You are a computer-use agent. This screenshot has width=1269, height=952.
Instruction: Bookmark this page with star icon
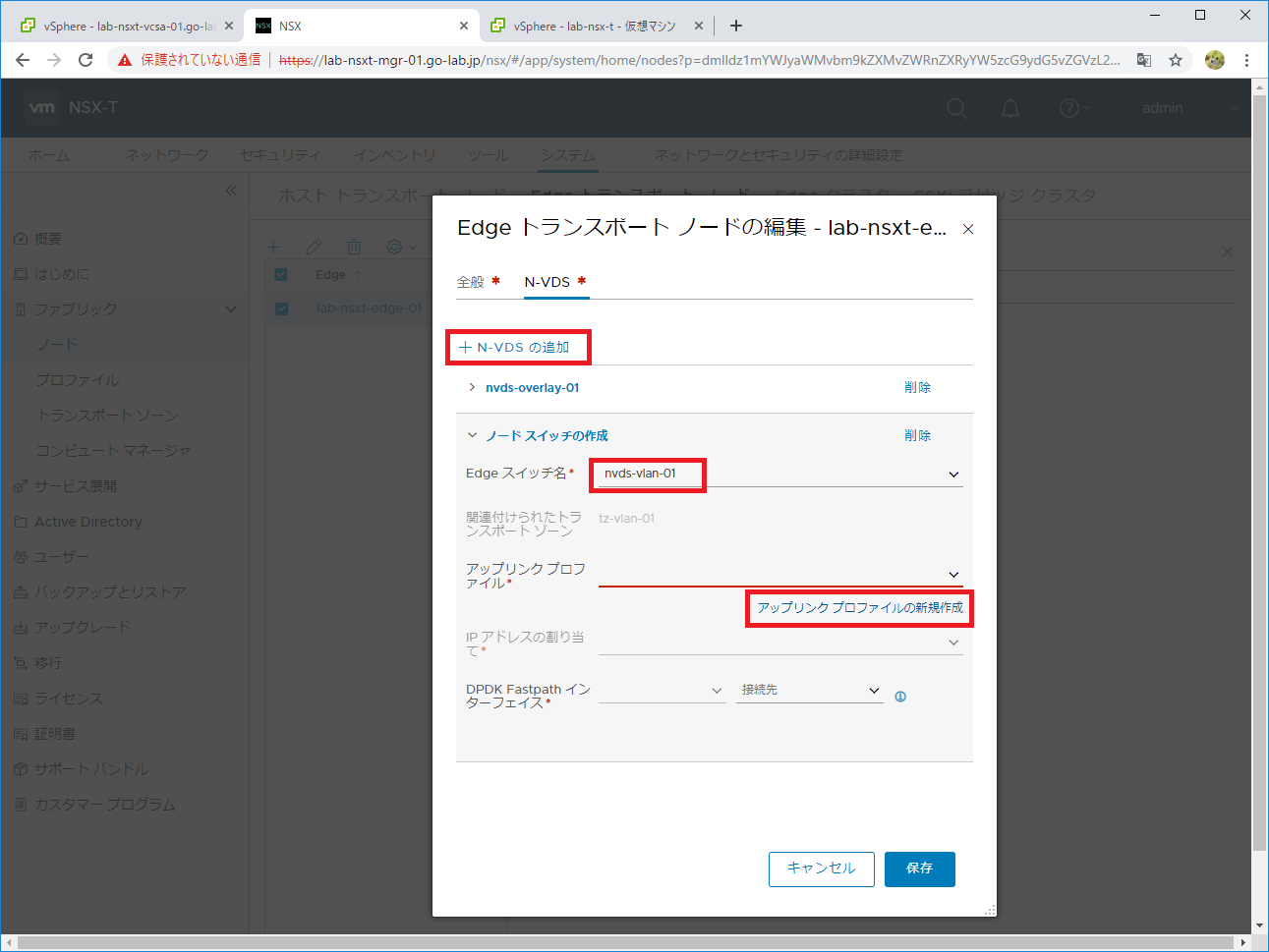coord(1176,60)
